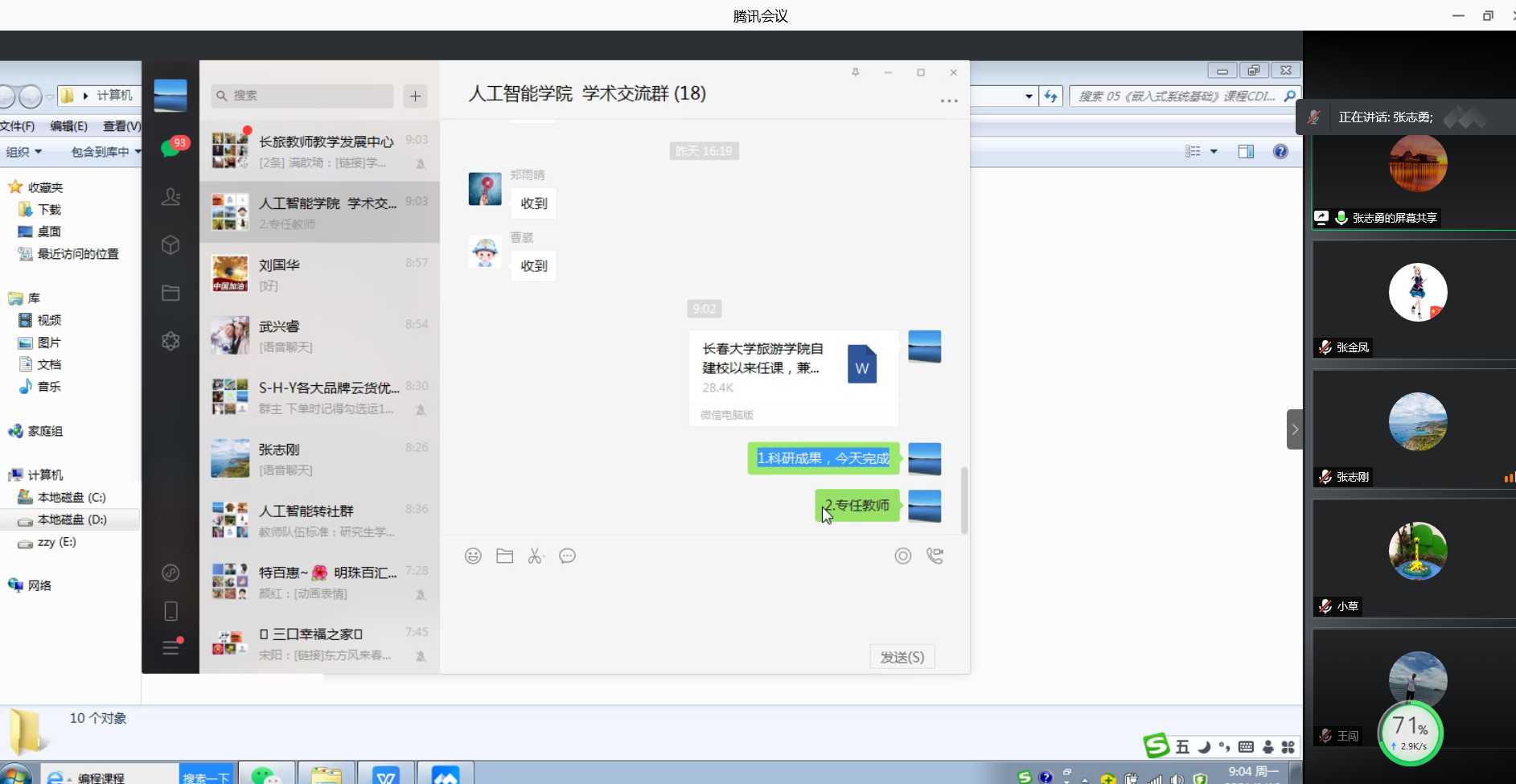Image resolution: width=1516 pixels, height=784 pixels.
Task: Start voice call phone icon
Action: 935,556
